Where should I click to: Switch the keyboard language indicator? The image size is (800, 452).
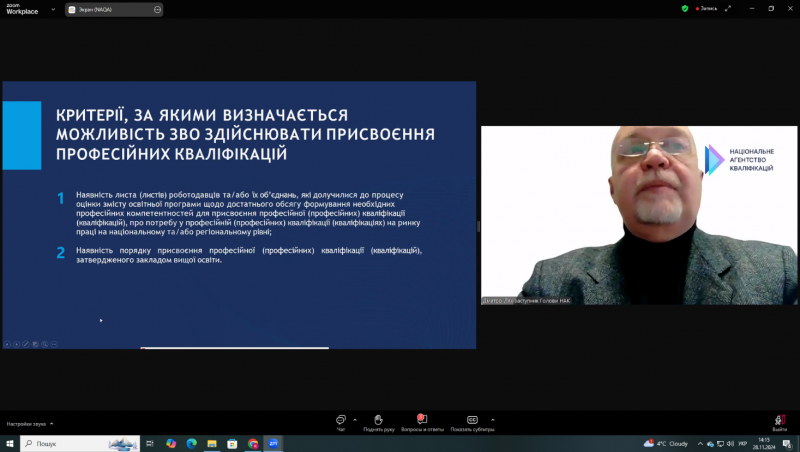(741, 443)
